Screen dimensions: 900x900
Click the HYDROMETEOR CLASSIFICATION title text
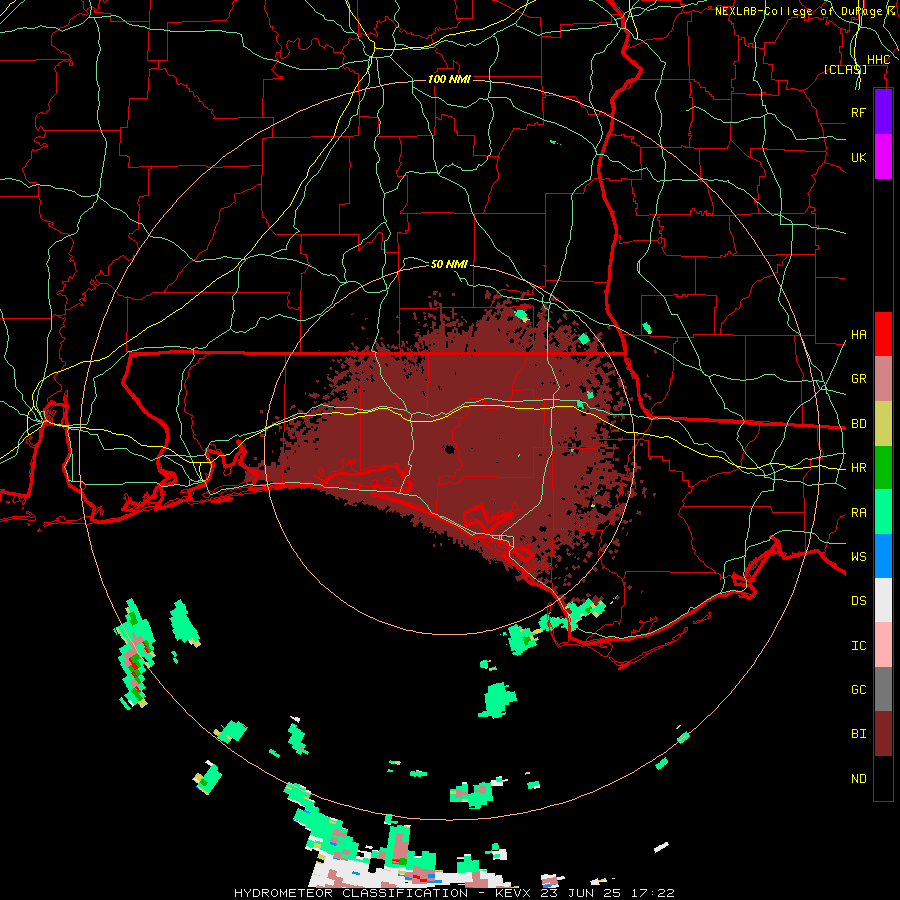[351, 893]
